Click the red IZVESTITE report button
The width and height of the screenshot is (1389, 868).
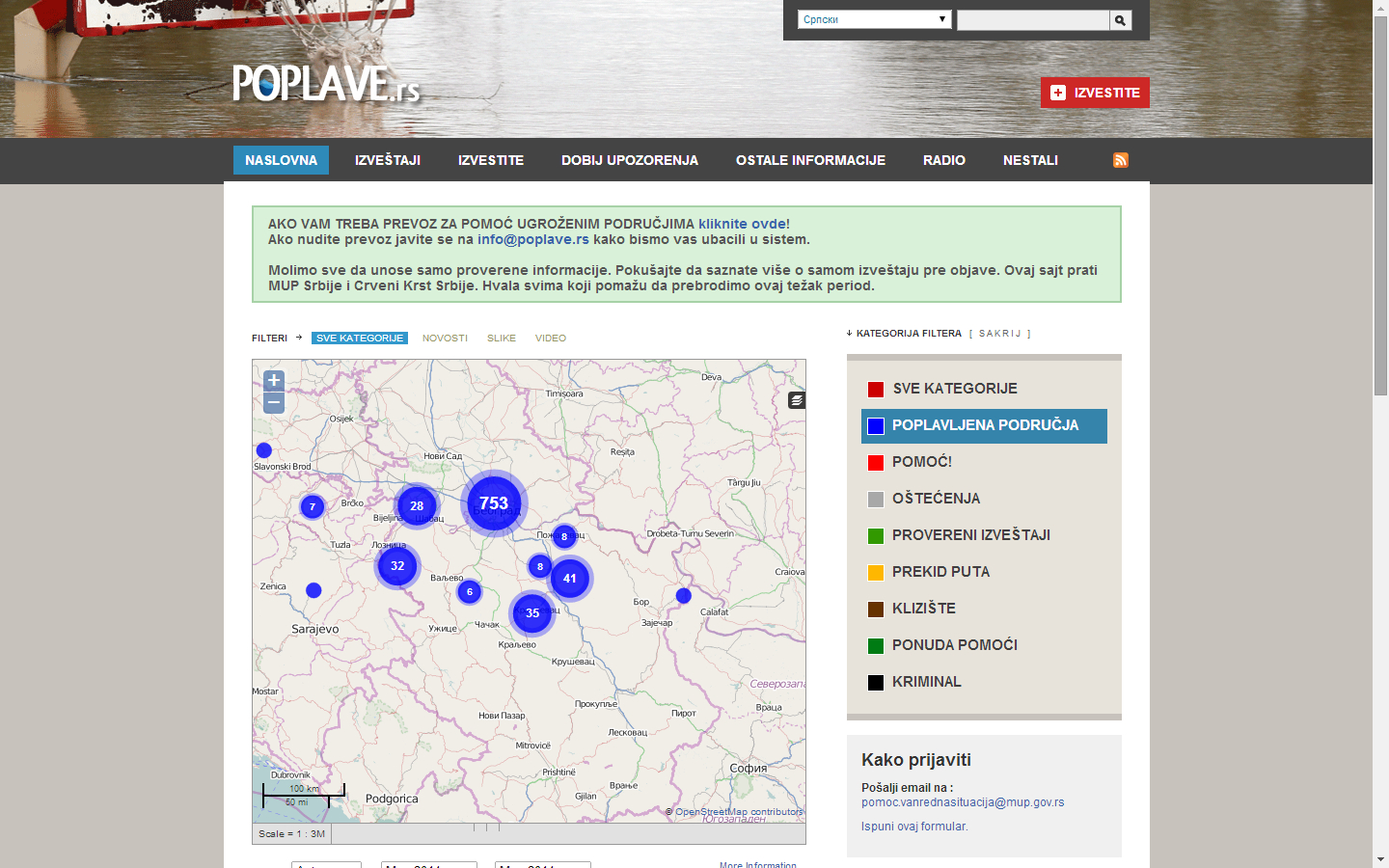tap(1095, 93)
